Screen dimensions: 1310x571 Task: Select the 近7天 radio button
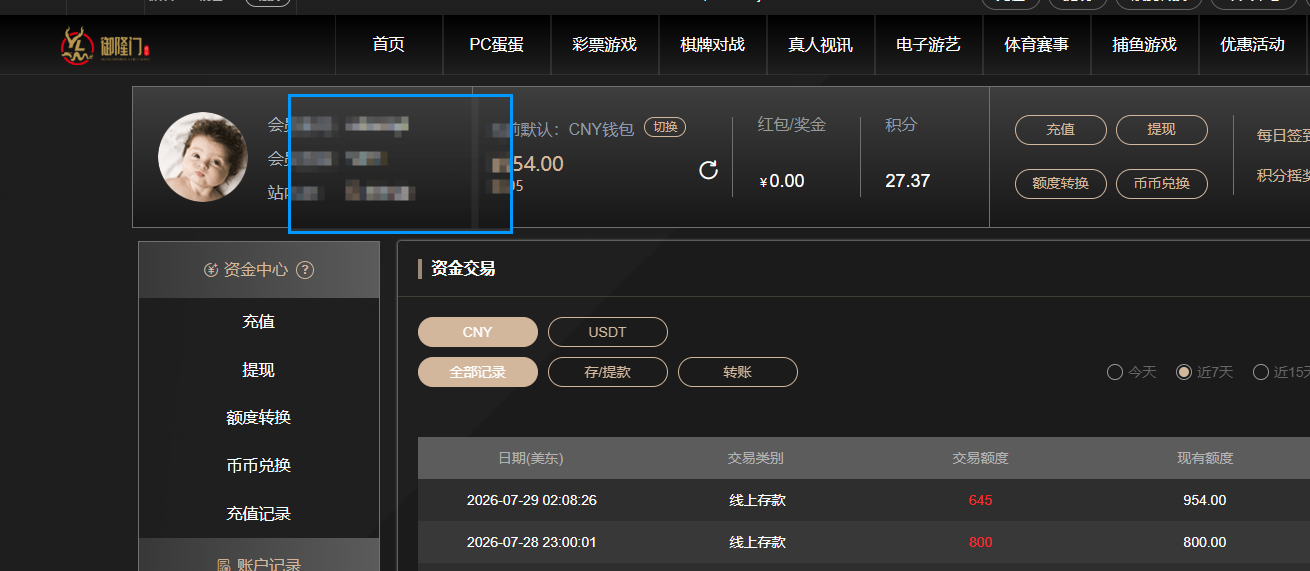(1184, 372)
